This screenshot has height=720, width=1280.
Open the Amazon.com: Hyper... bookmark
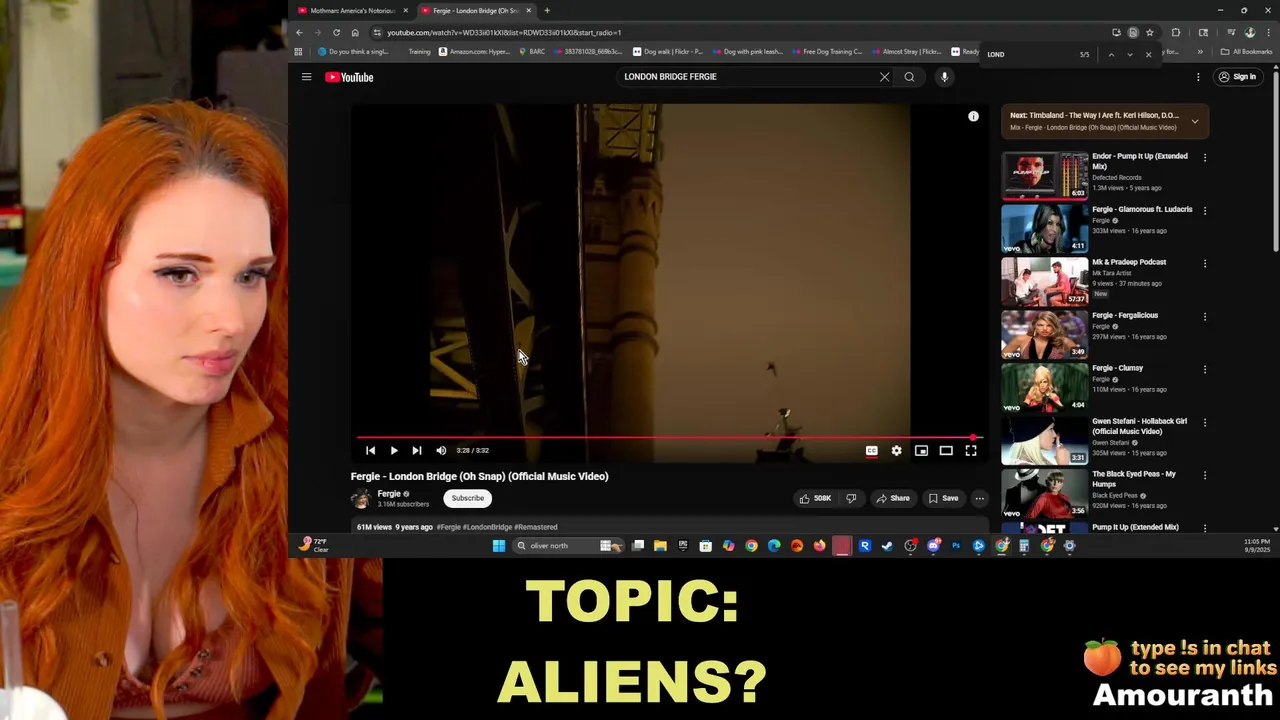474,52
